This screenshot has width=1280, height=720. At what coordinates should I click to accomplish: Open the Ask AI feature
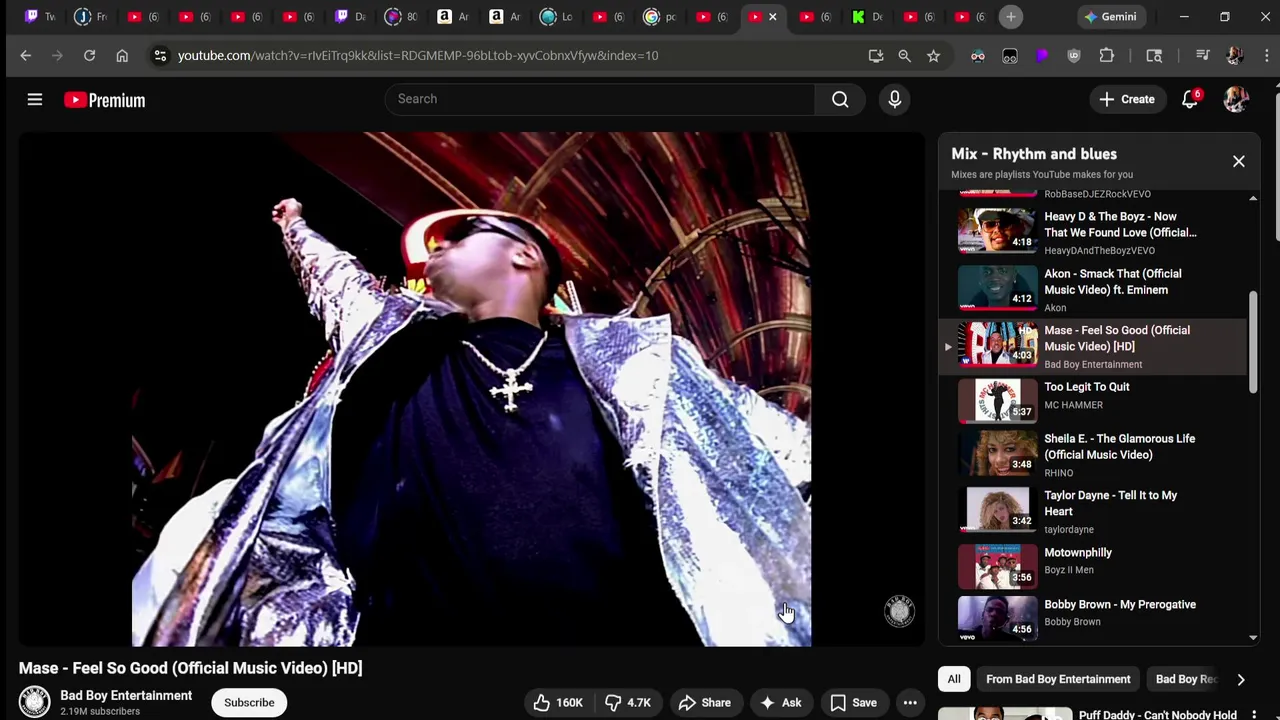781,702
